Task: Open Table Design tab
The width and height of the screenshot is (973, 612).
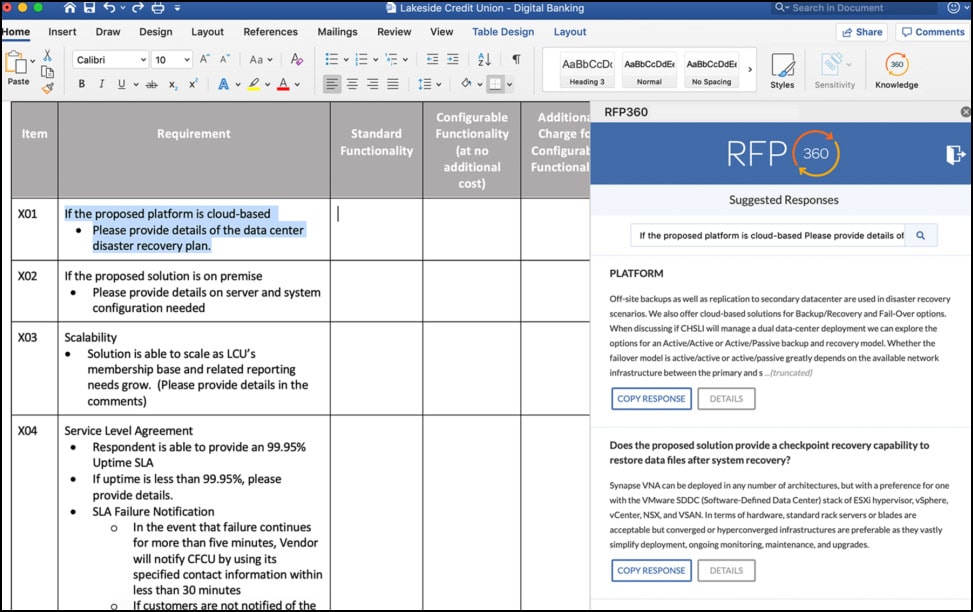Action: click(503, 32)
